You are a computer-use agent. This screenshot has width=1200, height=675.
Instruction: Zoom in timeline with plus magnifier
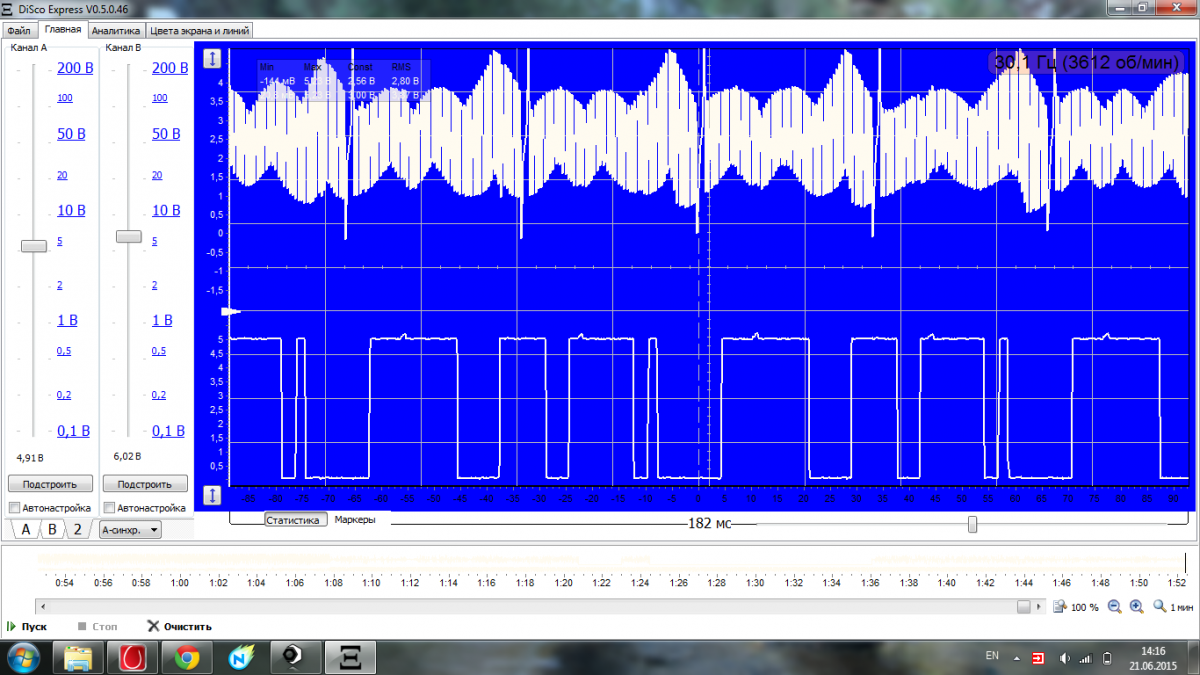(x=1136, y=607)
